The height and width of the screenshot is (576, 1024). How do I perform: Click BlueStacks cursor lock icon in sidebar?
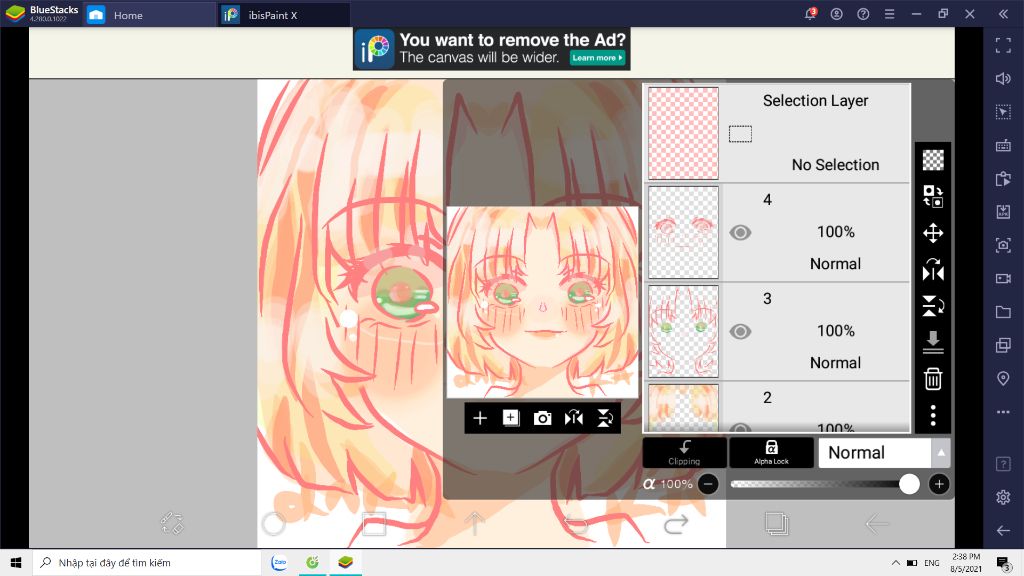coord(1003,112)
